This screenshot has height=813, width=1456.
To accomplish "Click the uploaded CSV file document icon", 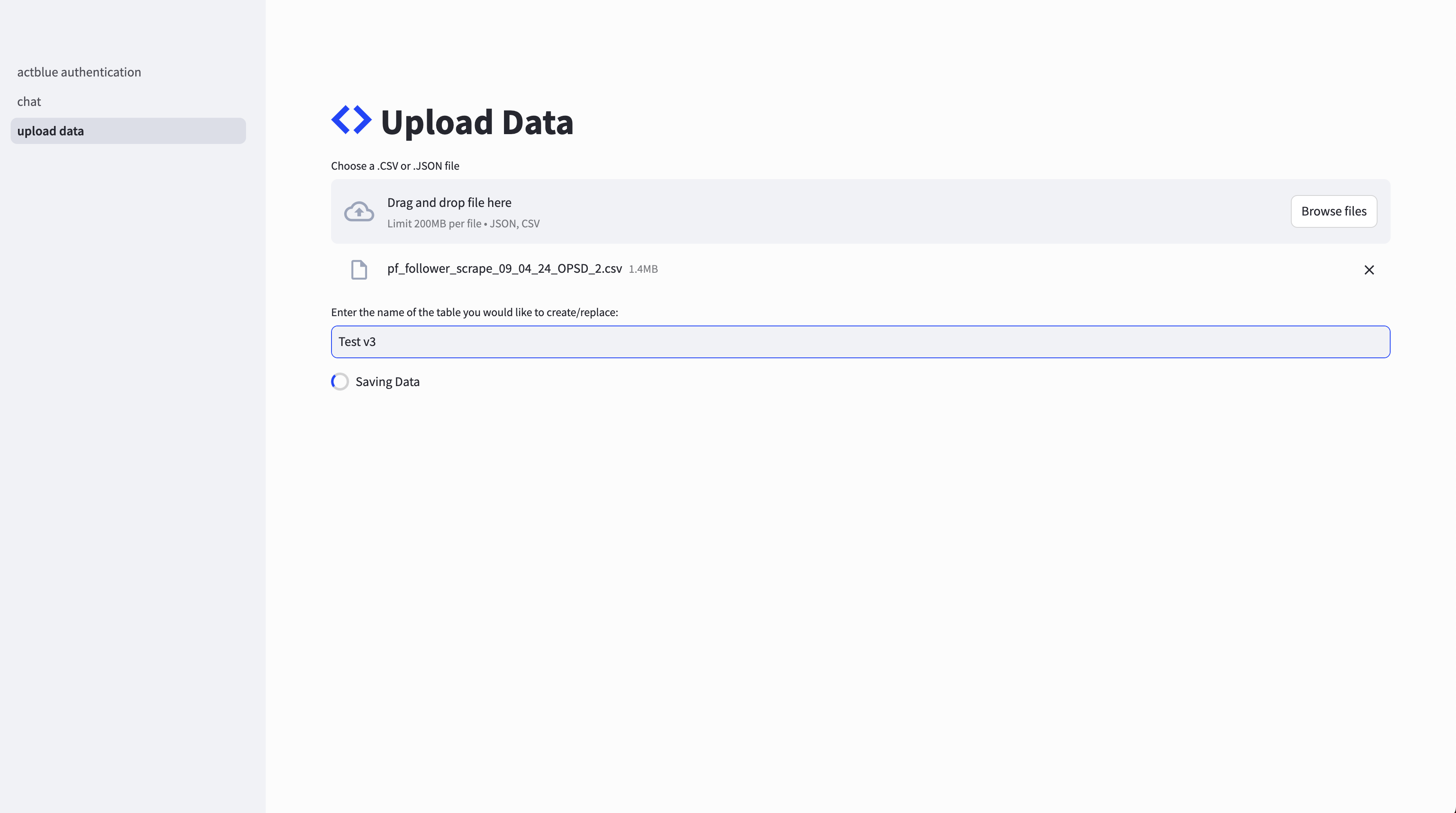I will [x=359, y=270].
